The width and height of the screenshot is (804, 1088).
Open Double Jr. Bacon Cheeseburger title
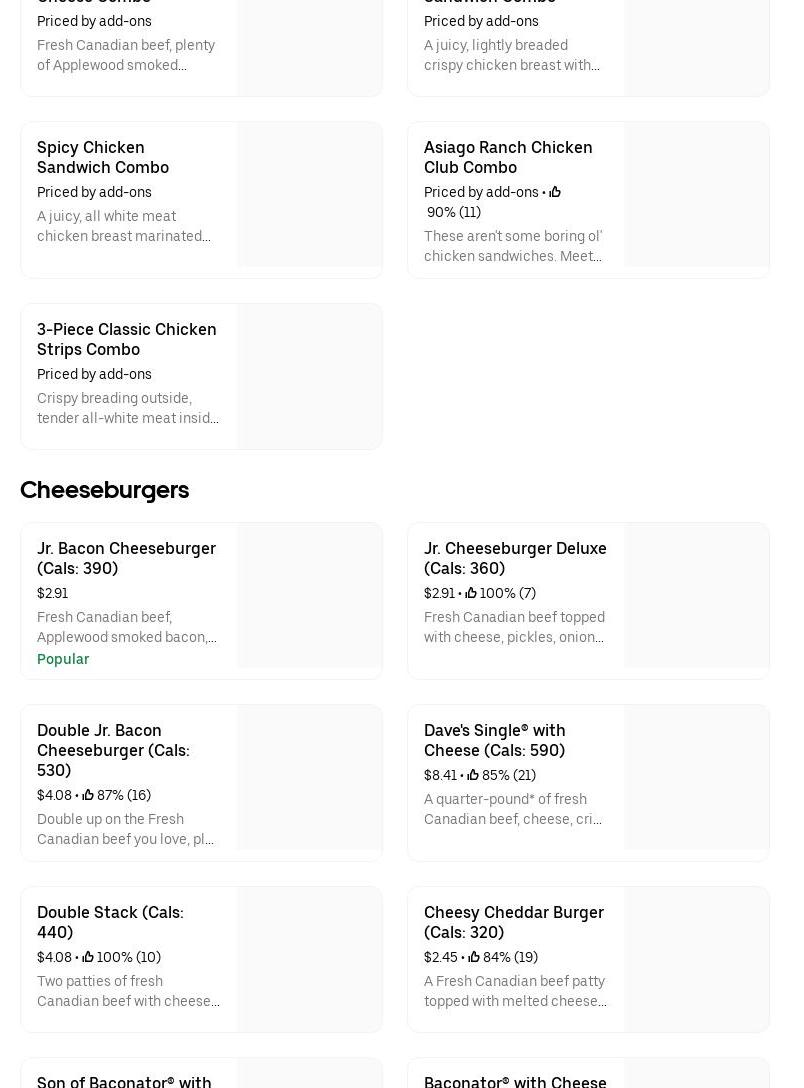coord(112,750)
